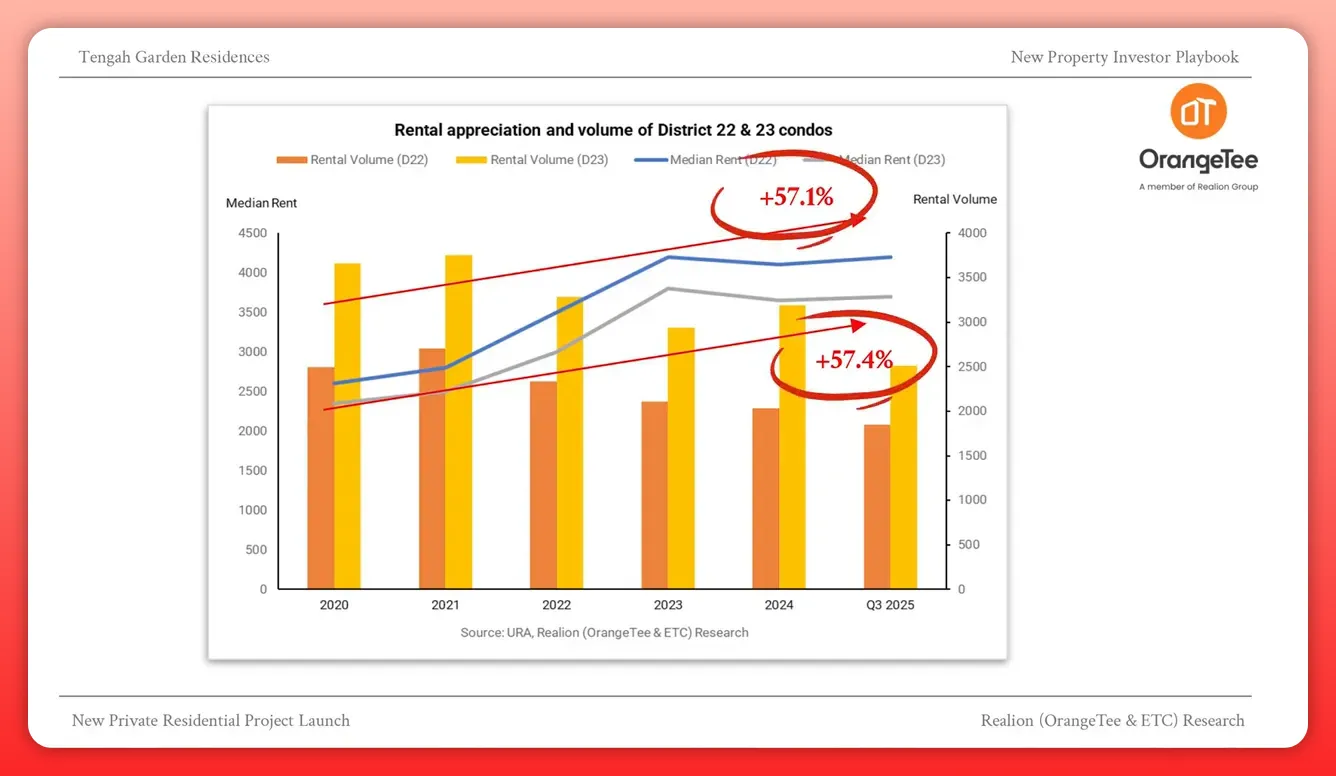1336x776 pixels.
Task: Toggle the Rental Volume (D22) legend entry
Action: (x=353, y=159)
